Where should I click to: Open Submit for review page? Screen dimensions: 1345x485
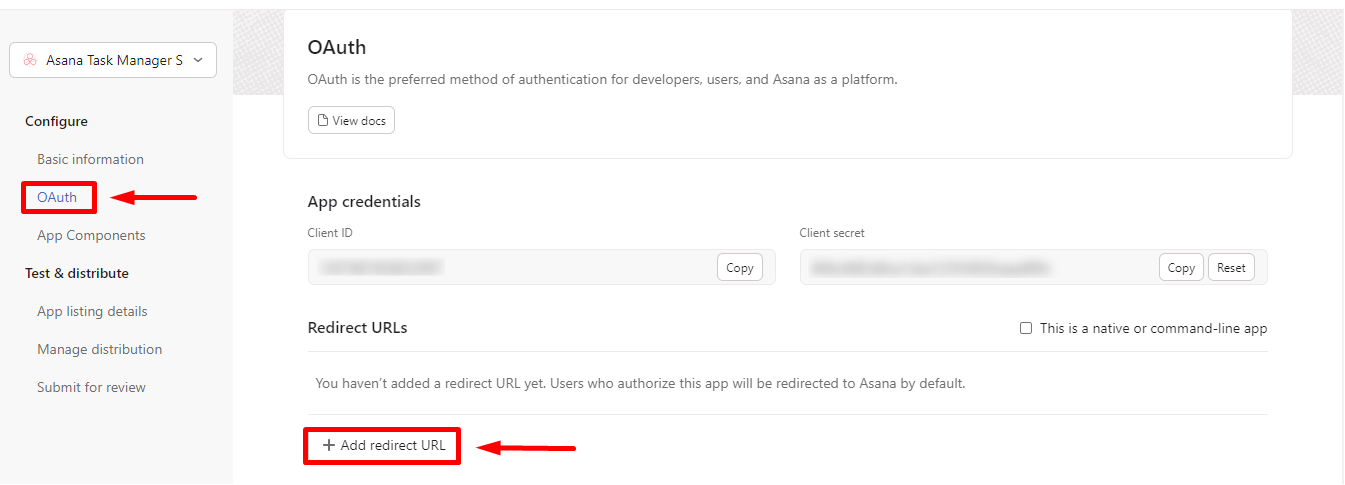[91, 387]
